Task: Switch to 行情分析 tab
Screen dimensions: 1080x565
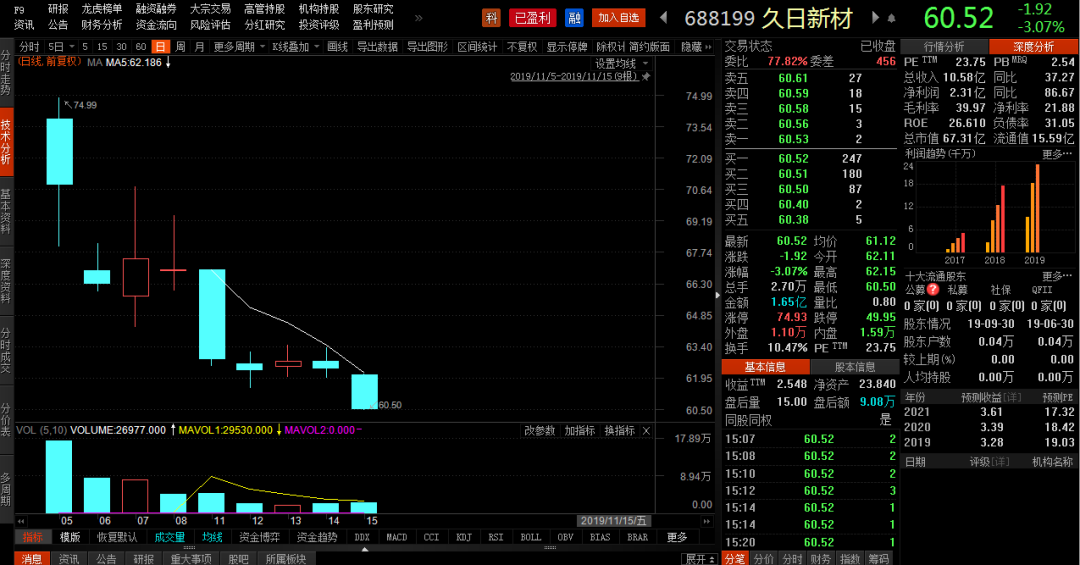Action: (944, 47)
